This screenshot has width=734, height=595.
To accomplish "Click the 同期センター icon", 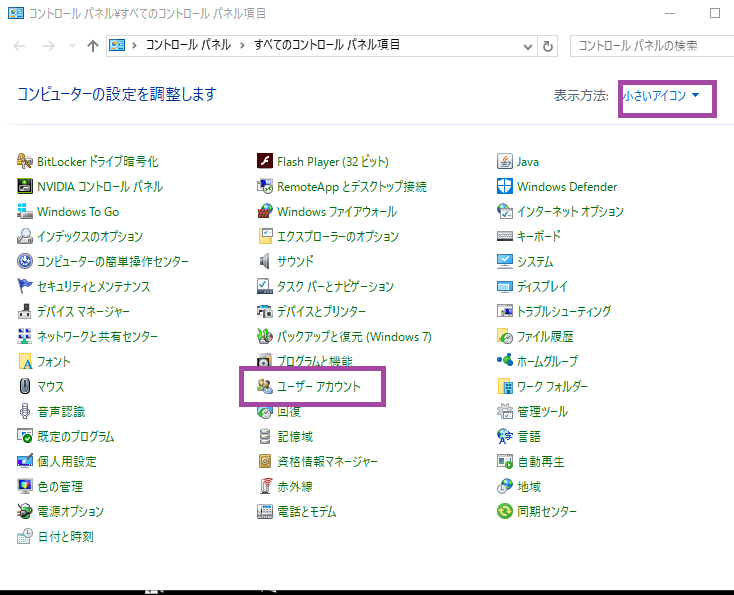I will coord(505,511).
